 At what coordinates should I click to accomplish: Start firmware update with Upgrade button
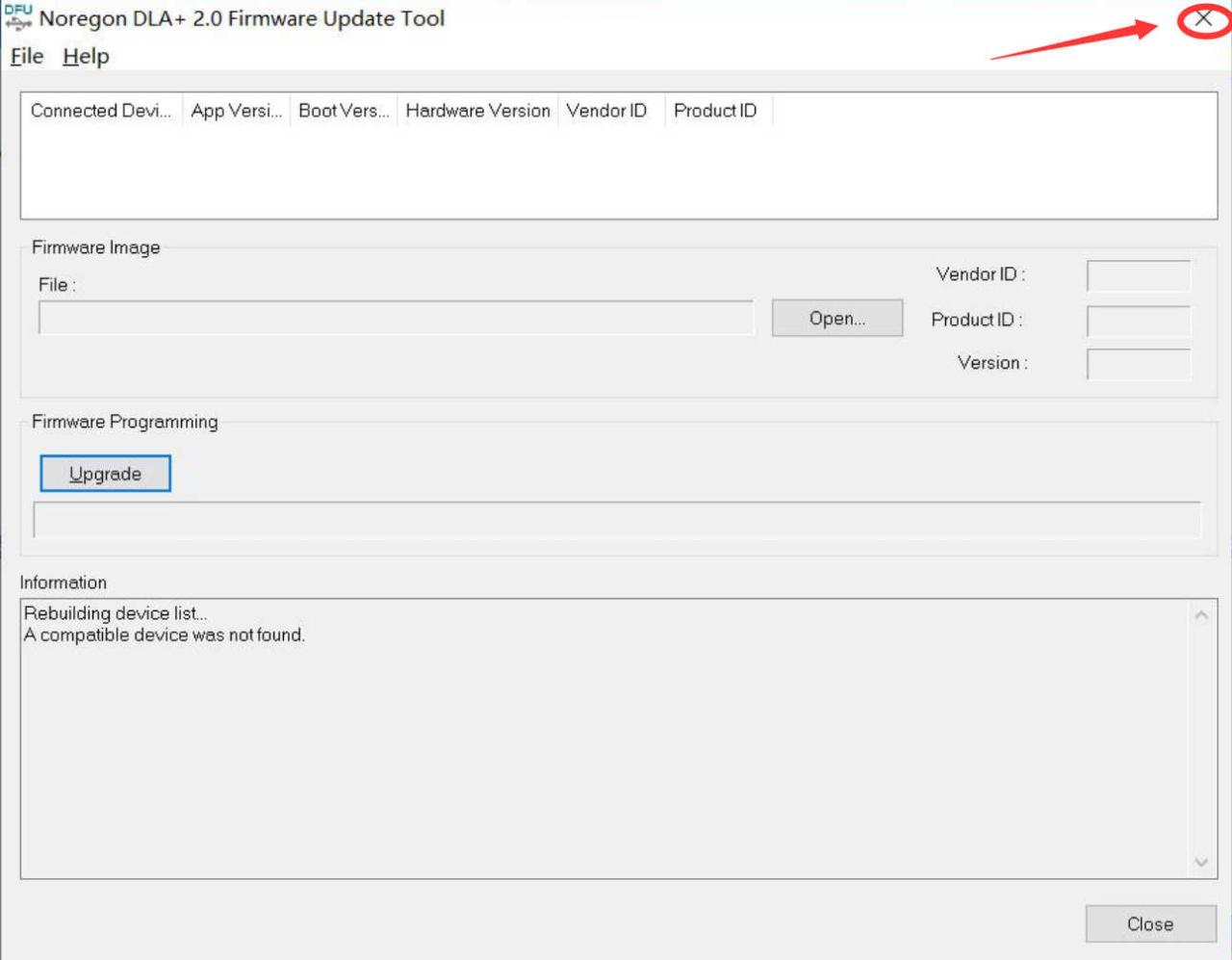point(105,474)
